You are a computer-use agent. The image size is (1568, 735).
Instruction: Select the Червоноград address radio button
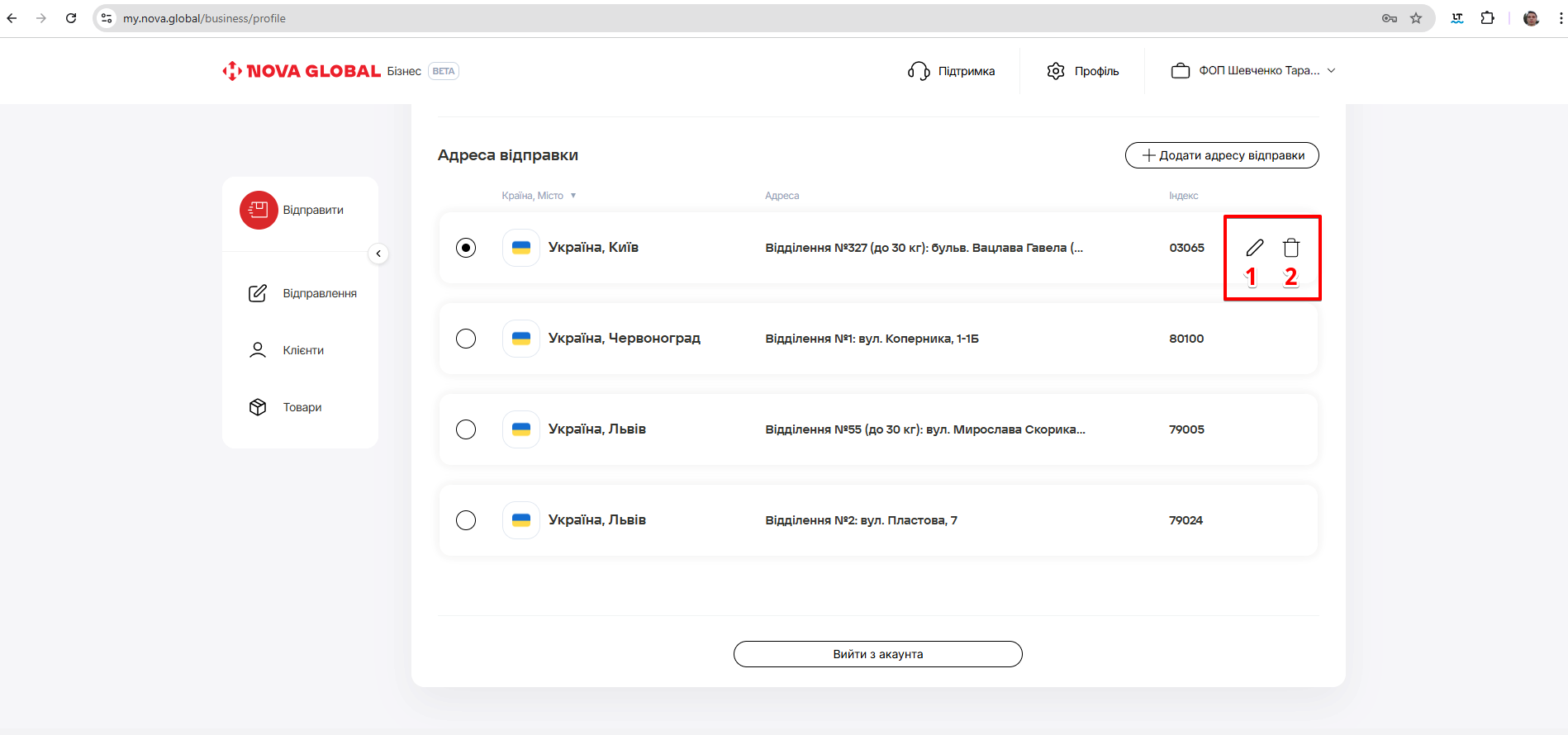pyautogui.click(x=466, y=339)
